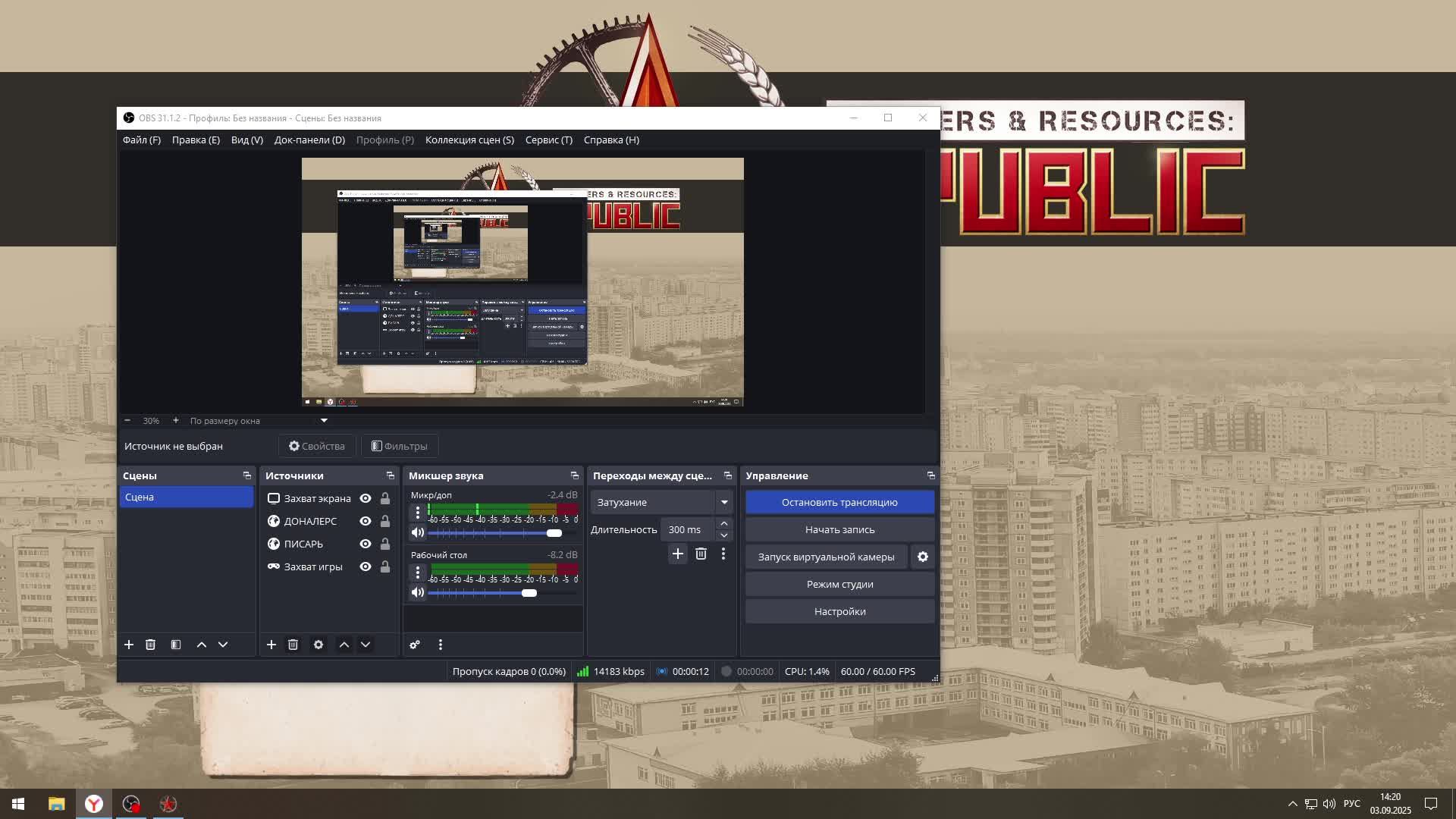Click the Настройки button
This screenshot has height=819, width=1456.
pos(839,611)
